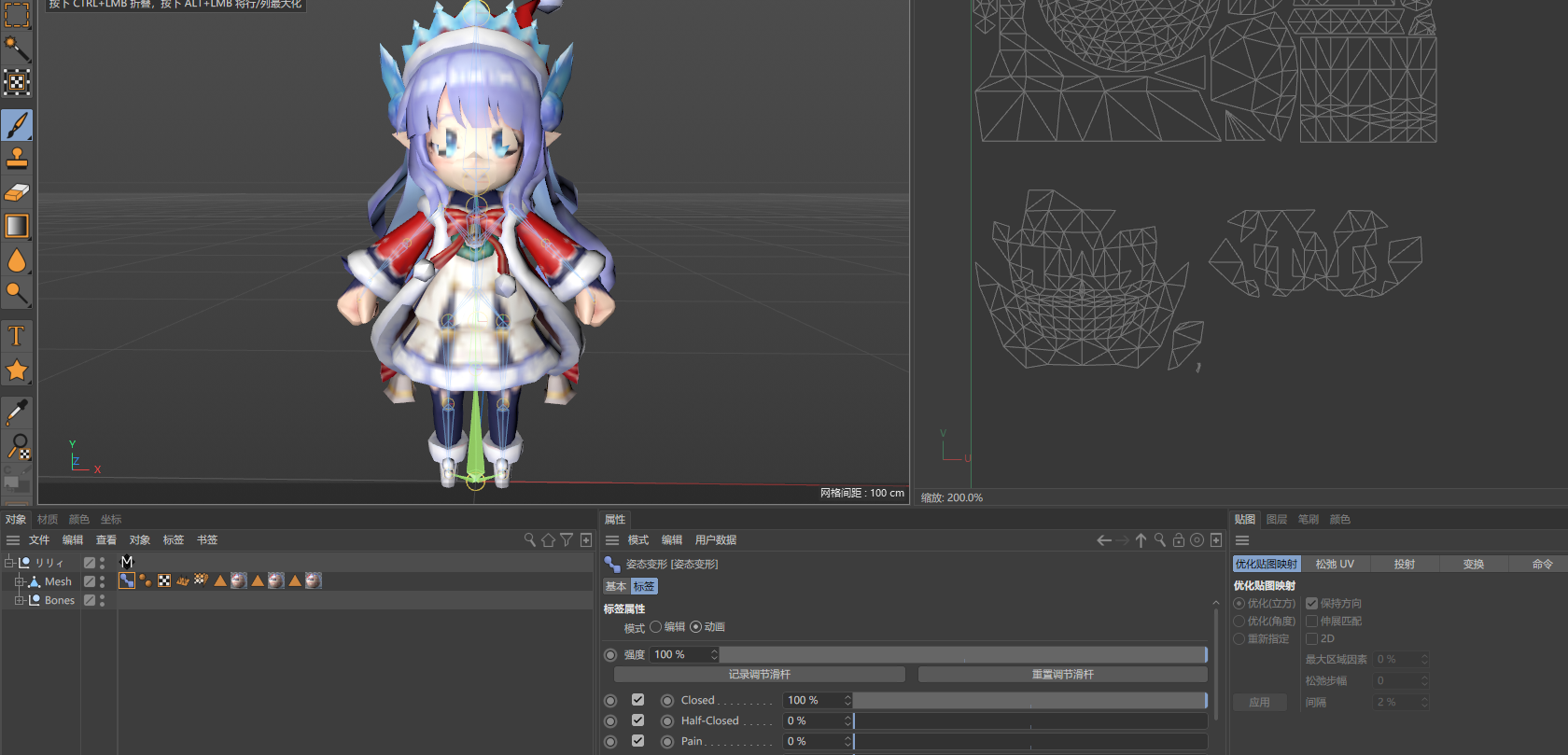1568x755 pixels.
Task: Click the Half-Closed percentage stepper arrows
Action: click(847, 720)
